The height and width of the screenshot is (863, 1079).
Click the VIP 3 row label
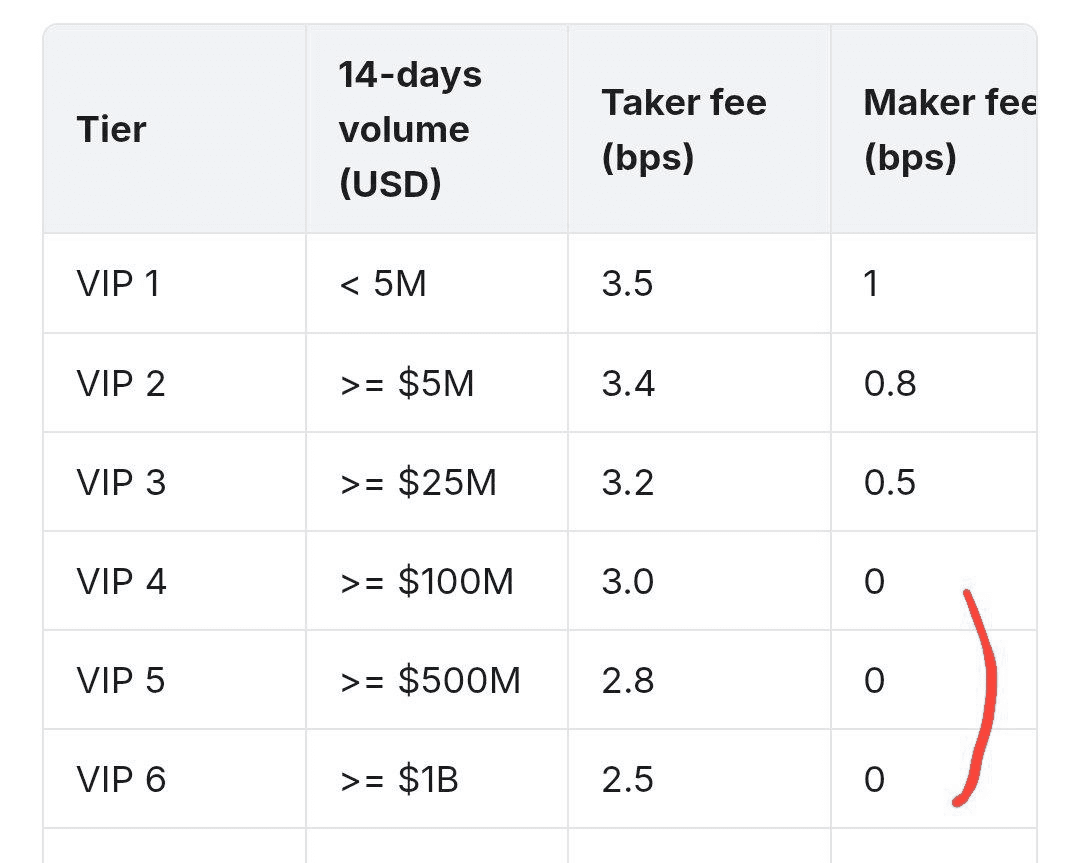(120, 482)
